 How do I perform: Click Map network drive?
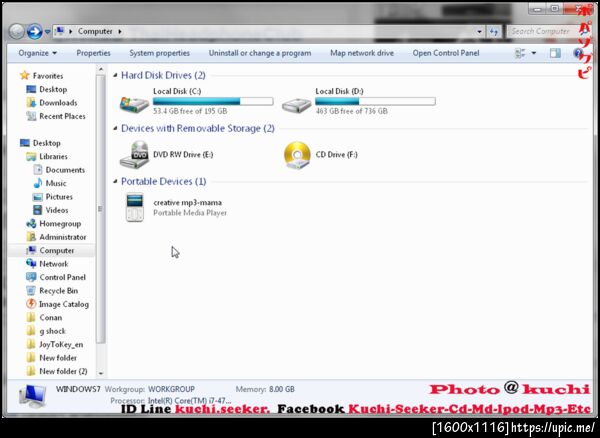click(362, 53)
